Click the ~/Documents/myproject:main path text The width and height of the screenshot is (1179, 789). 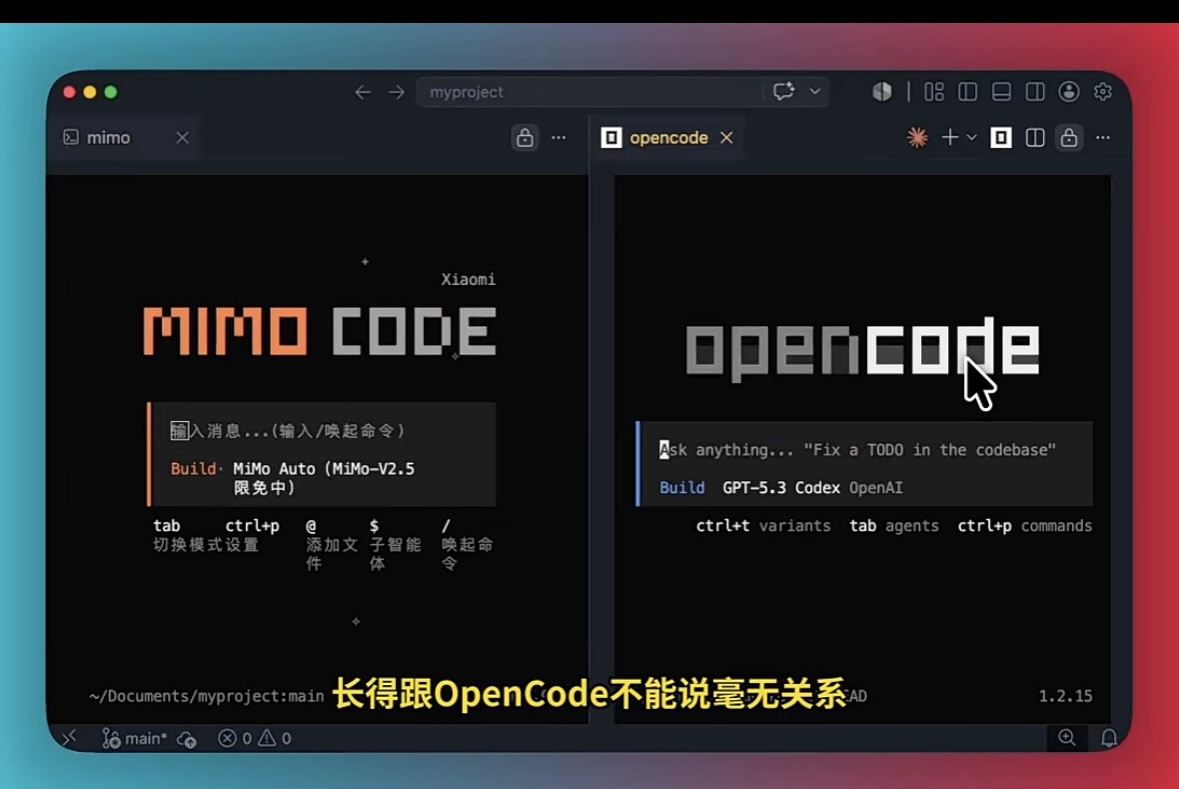click(x=207, y=696)
